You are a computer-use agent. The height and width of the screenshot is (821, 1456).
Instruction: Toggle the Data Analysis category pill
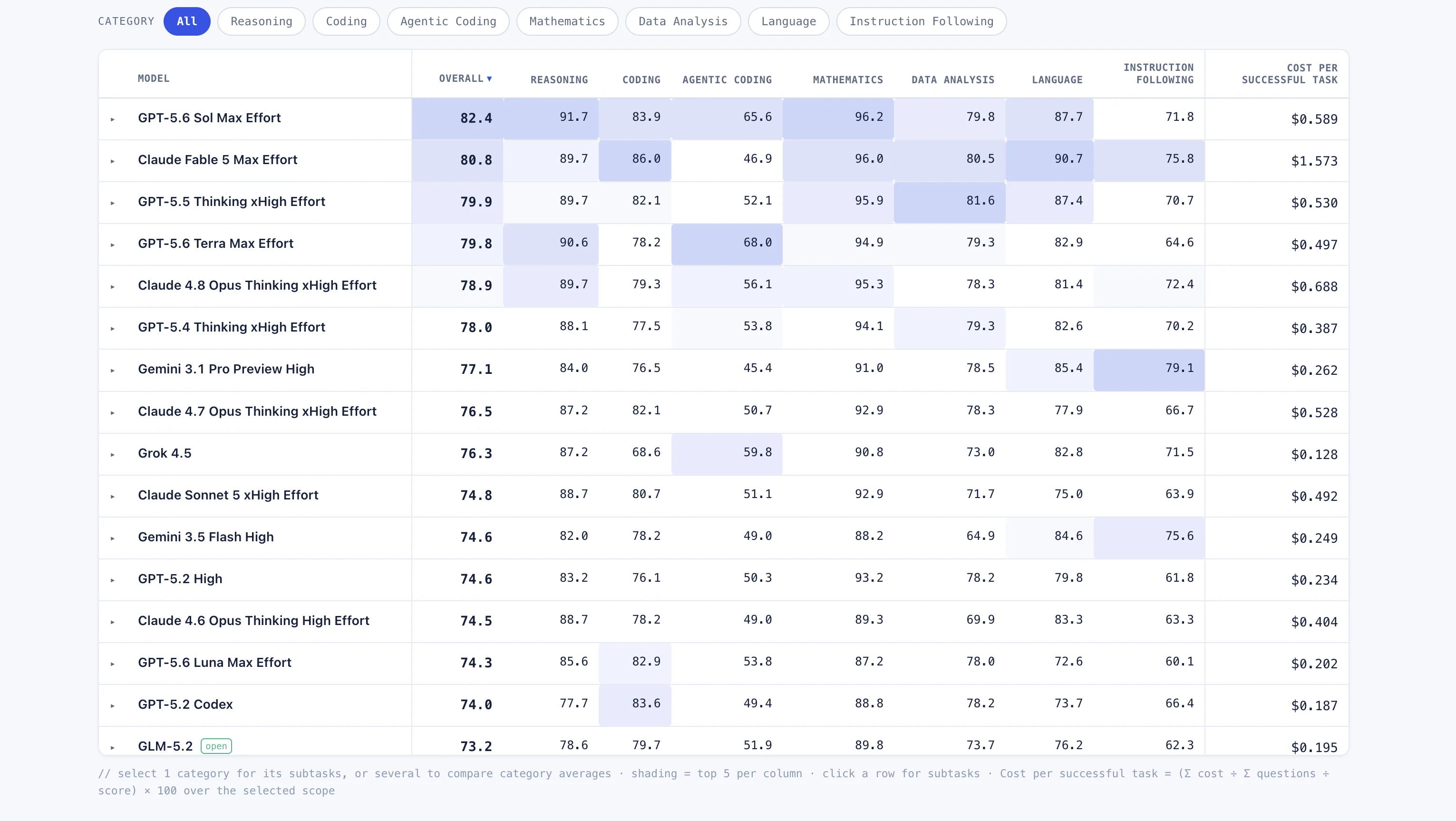pos(683,21)
